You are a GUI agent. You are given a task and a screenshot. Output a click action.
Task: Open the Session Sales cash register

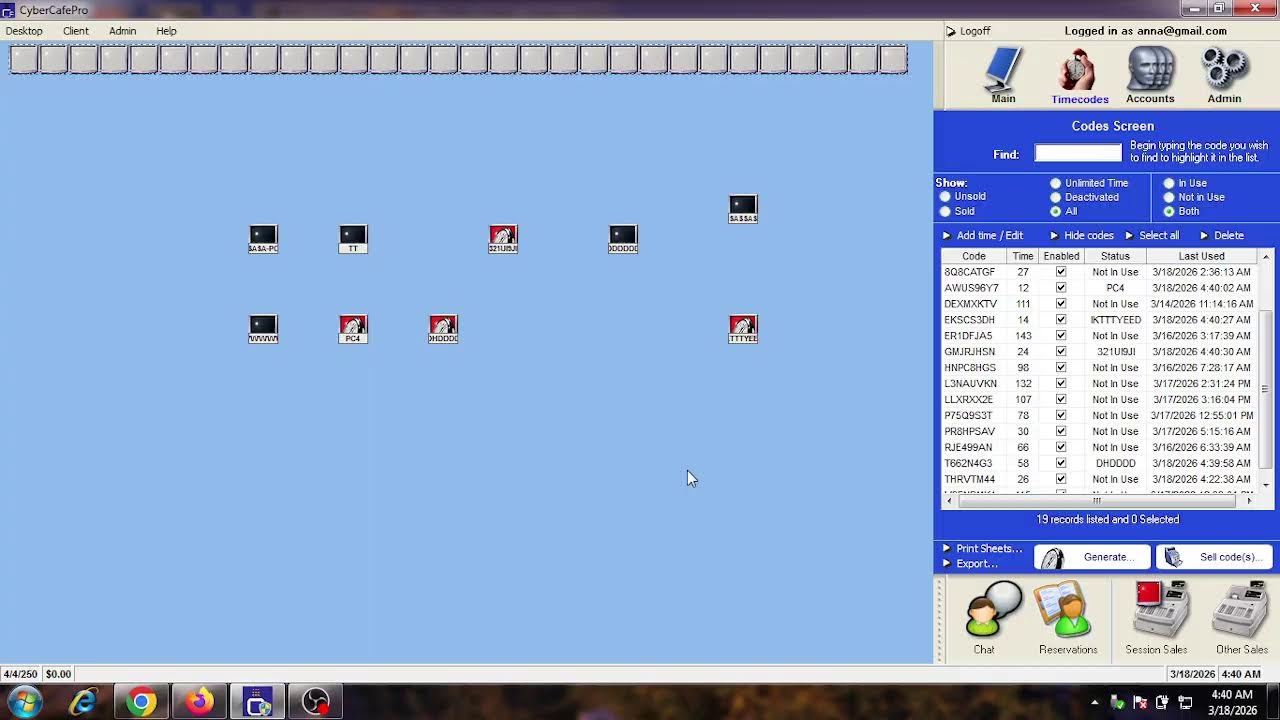(1157, 617)
